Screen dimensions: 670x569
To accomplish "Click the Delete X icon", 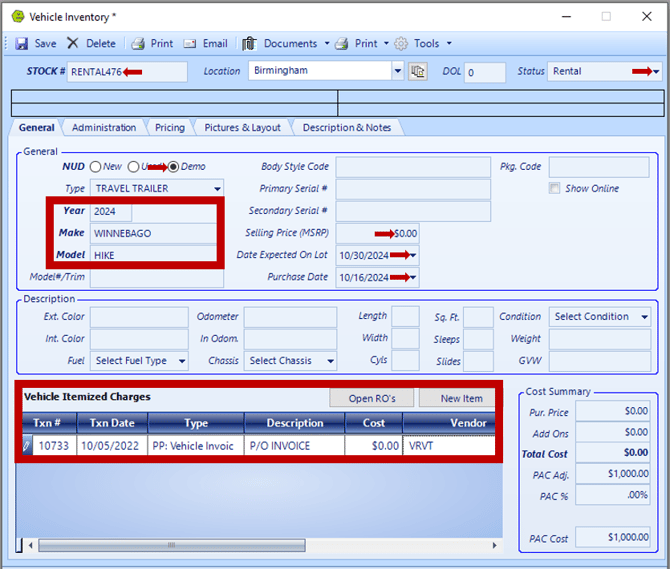I will click(x=73, y=44).
